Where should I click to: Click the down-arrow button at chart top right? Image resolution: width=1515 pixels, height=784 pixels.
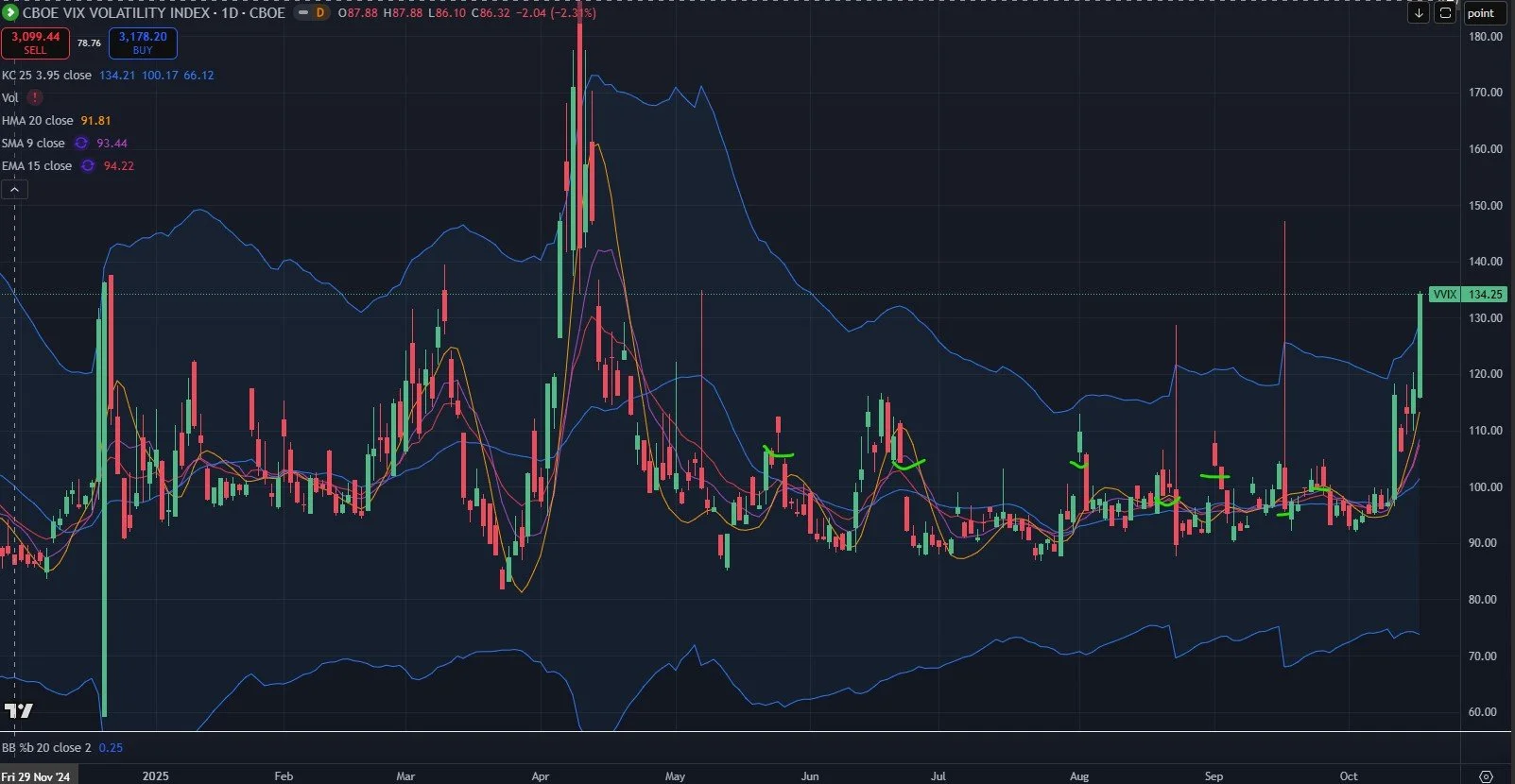1419,13
